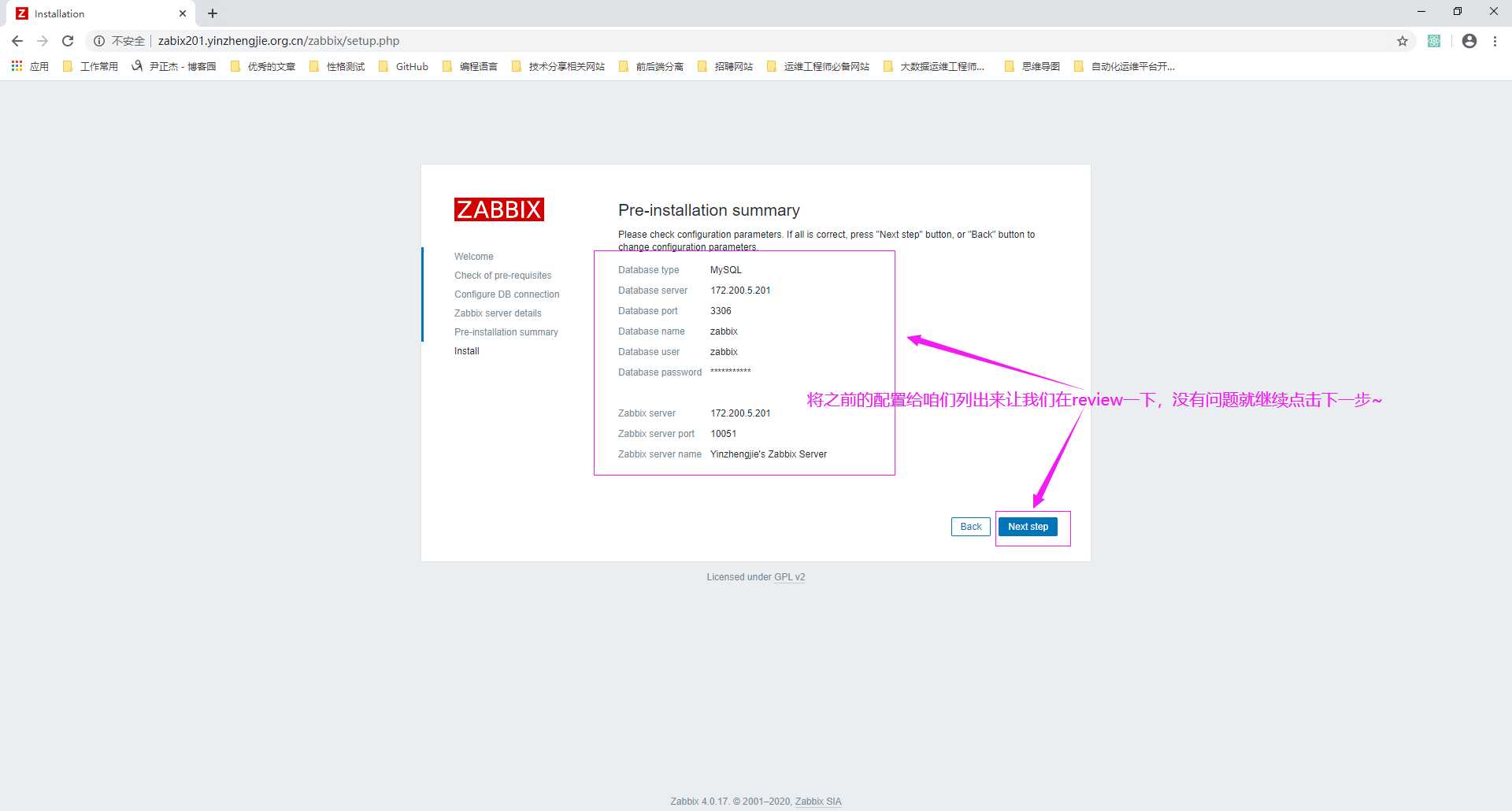The image size is (1512, 811).
Task: Select Zabbix server details step
Action: point(498,313)
